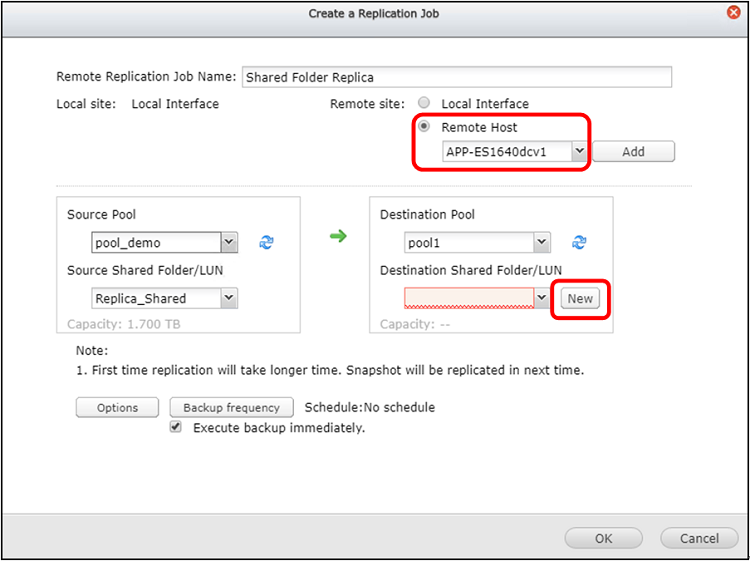
Task: Confirm the job with OK
Action: pos(603,538)
